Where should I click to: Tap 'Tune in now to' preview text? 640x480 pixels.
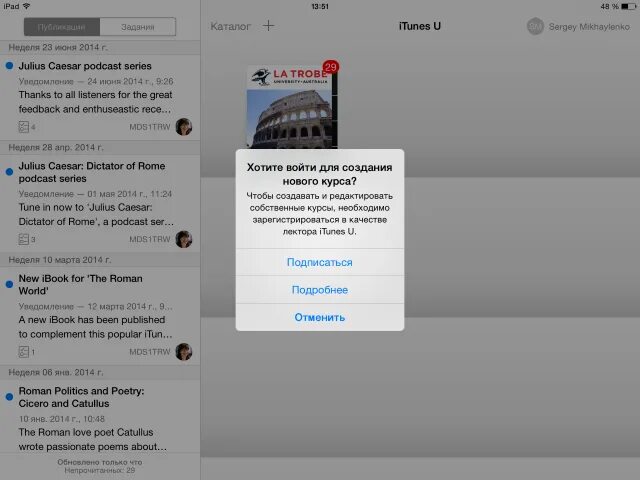pyautogui.click(x=96, y=214)
